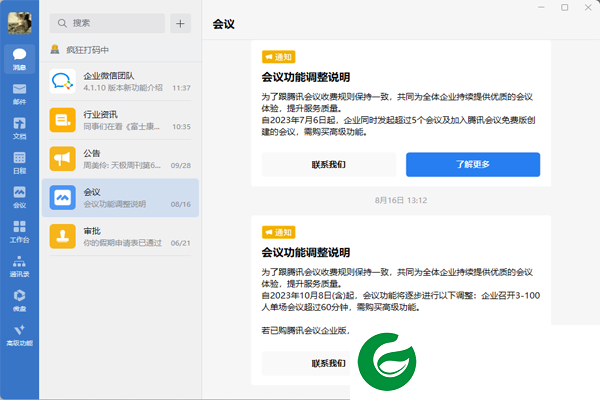Click 联系我们 in the second notice card
600x400 pixels.
(306, 363)
